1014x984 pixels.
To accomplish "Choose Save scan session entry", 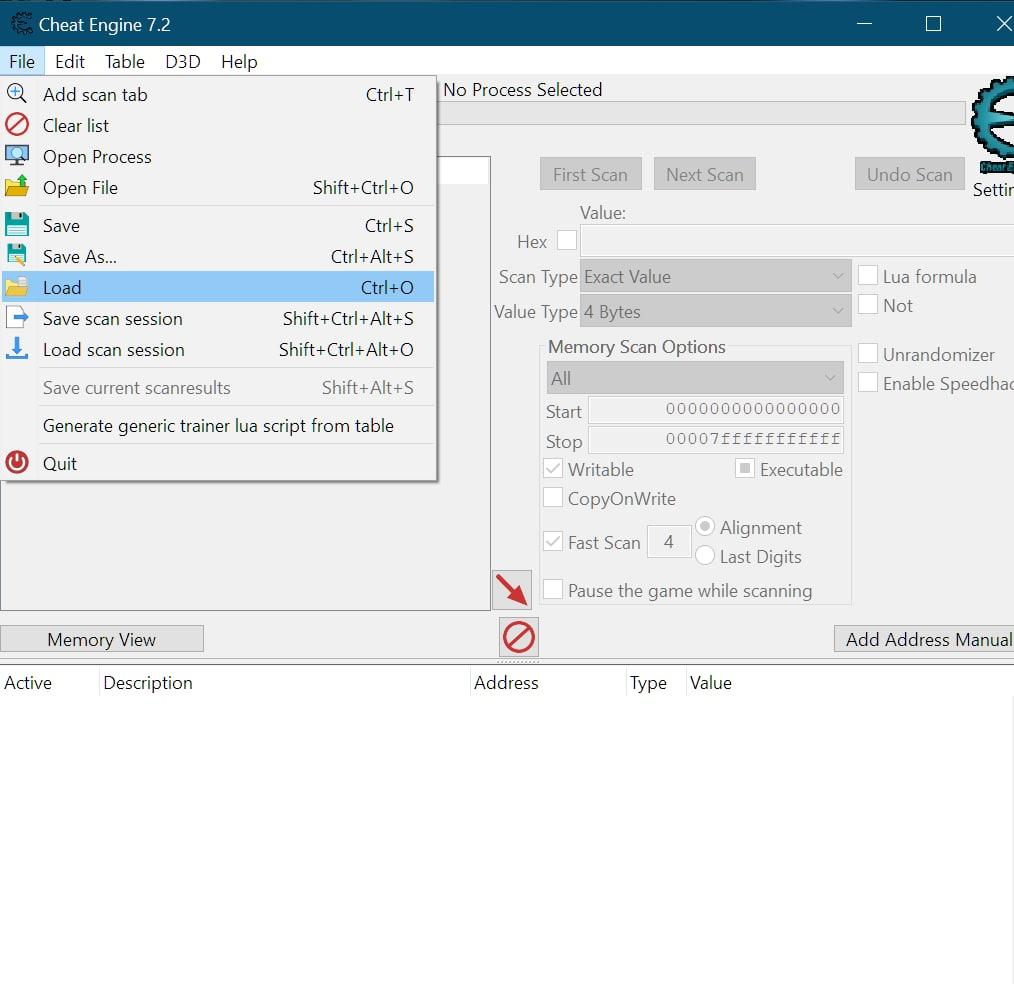I will 218,319.
